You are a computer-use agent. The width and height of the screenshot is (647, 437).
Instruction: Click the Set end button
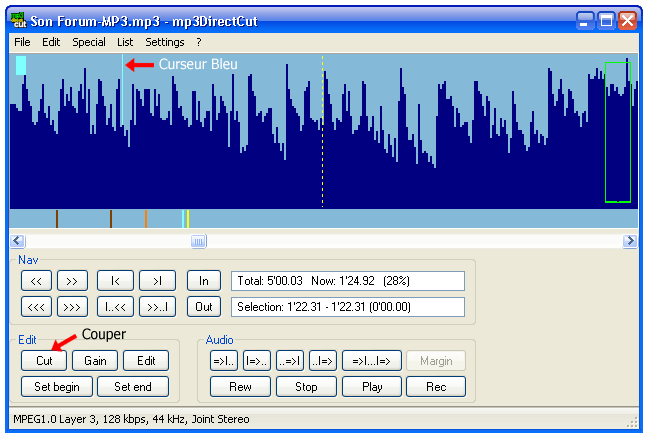(133, 387)
